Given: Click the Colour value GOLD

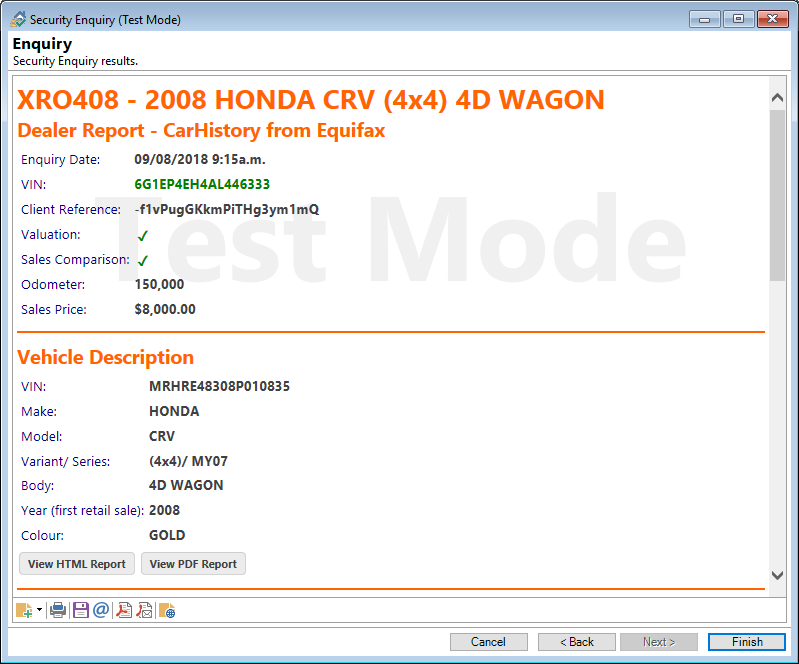Looking at the screenshot, I should pos(167,535).
